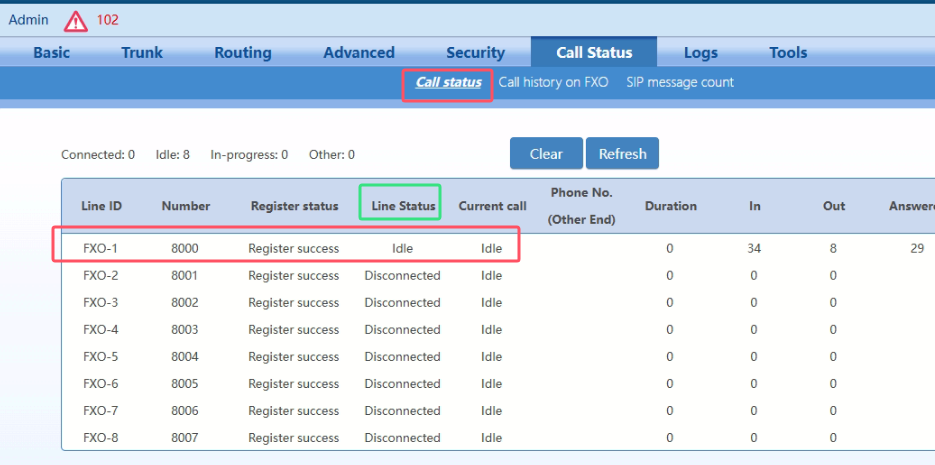Switch to the Routing tab
The width and height of the screenshot is (935, 465).
[x=243, y=53]
